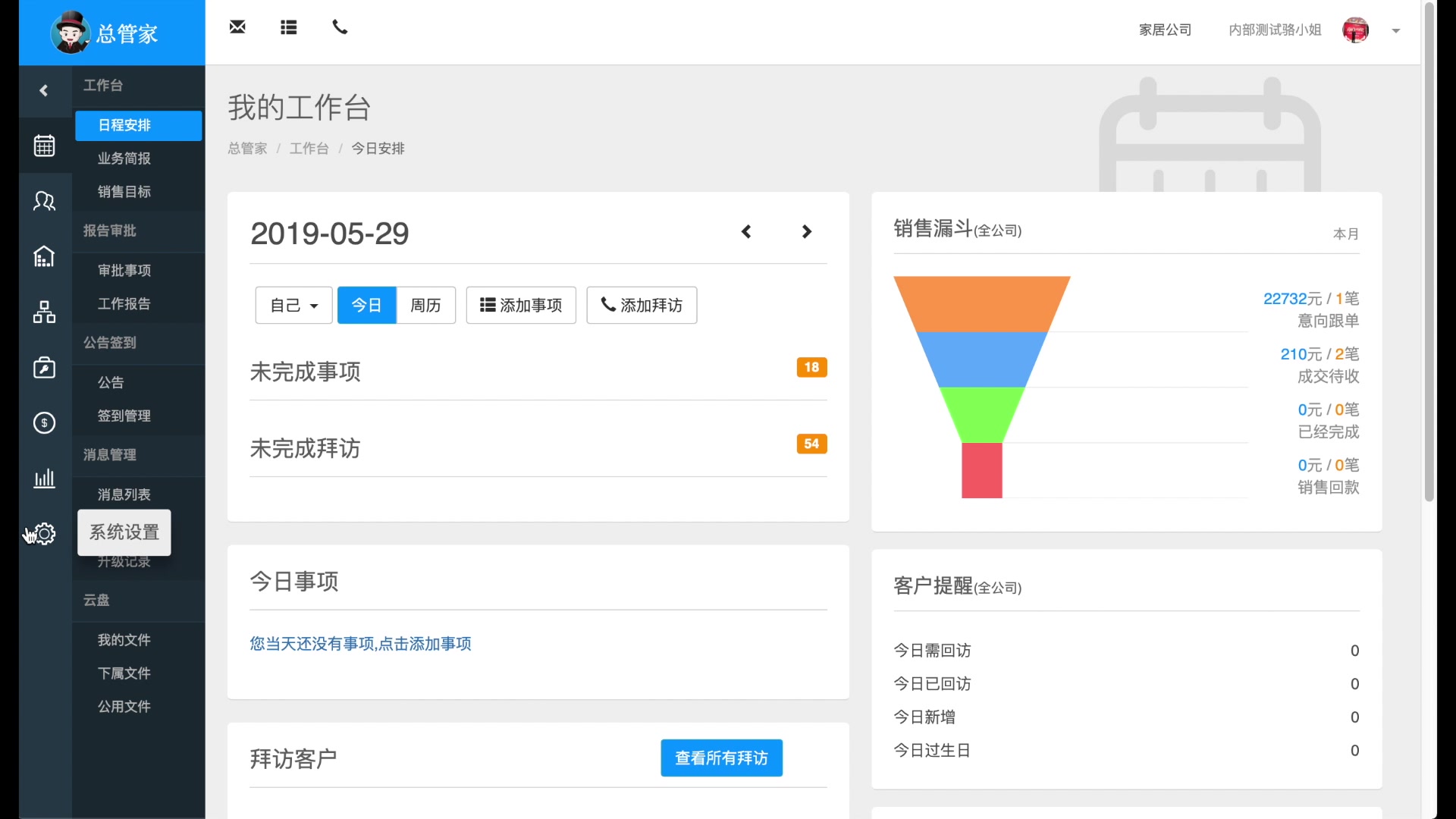Click the phone icon in top header

(x=340, y=27)
